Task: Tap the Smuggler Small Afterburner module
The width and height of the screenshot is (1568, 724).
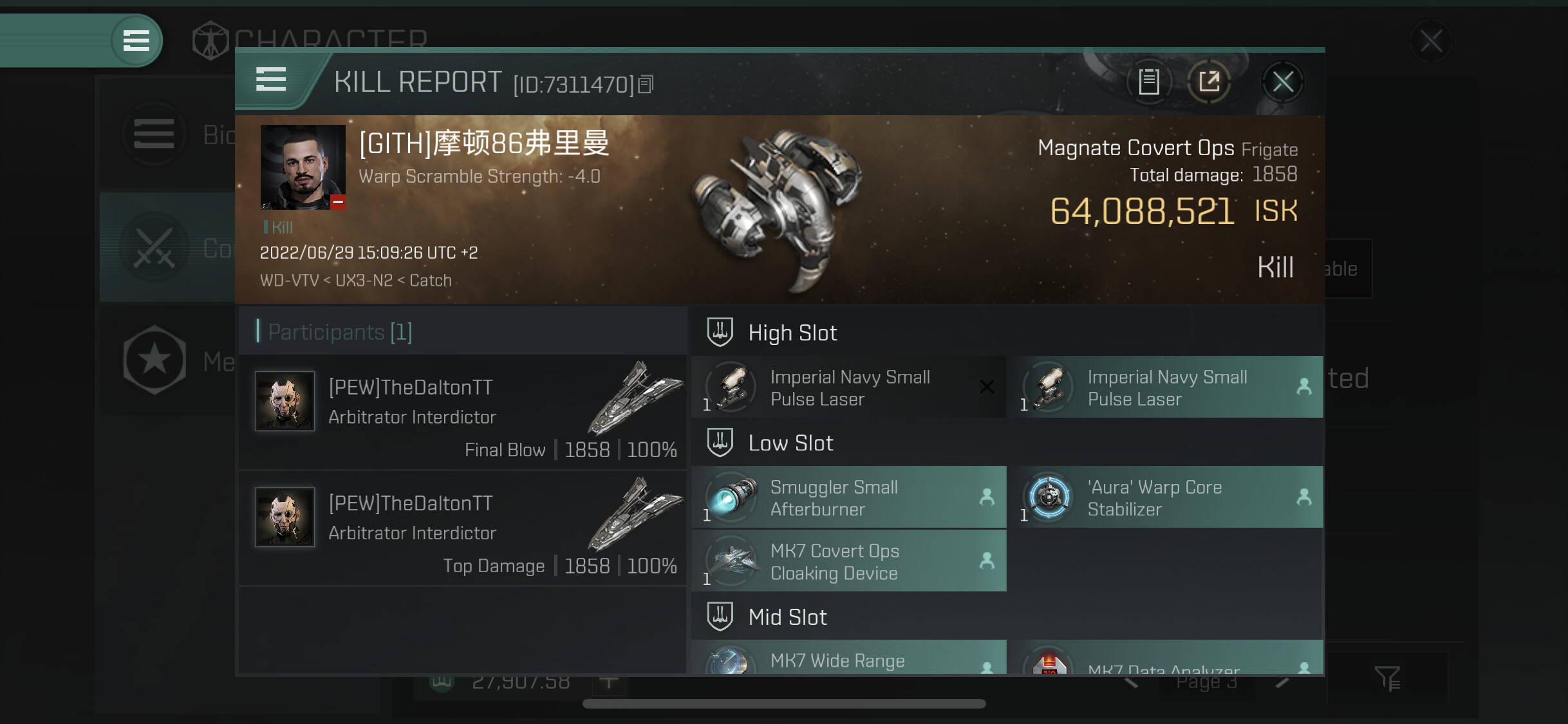Action: 848,497
